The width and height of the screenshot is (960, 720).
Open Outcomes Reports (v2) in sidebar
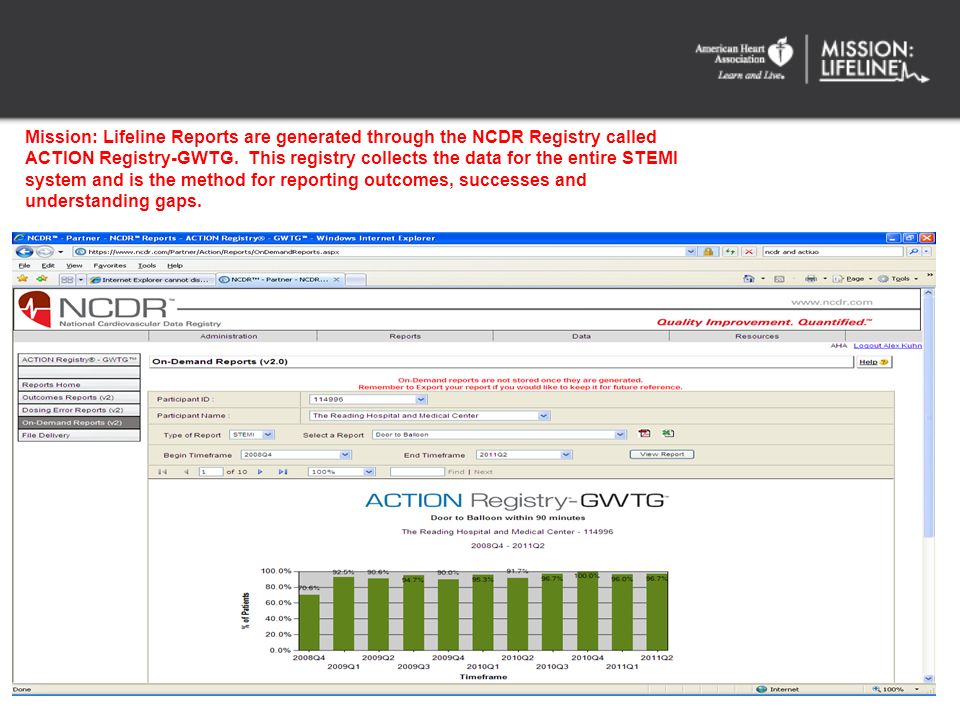pyautogui.click(x=79, y=398)
